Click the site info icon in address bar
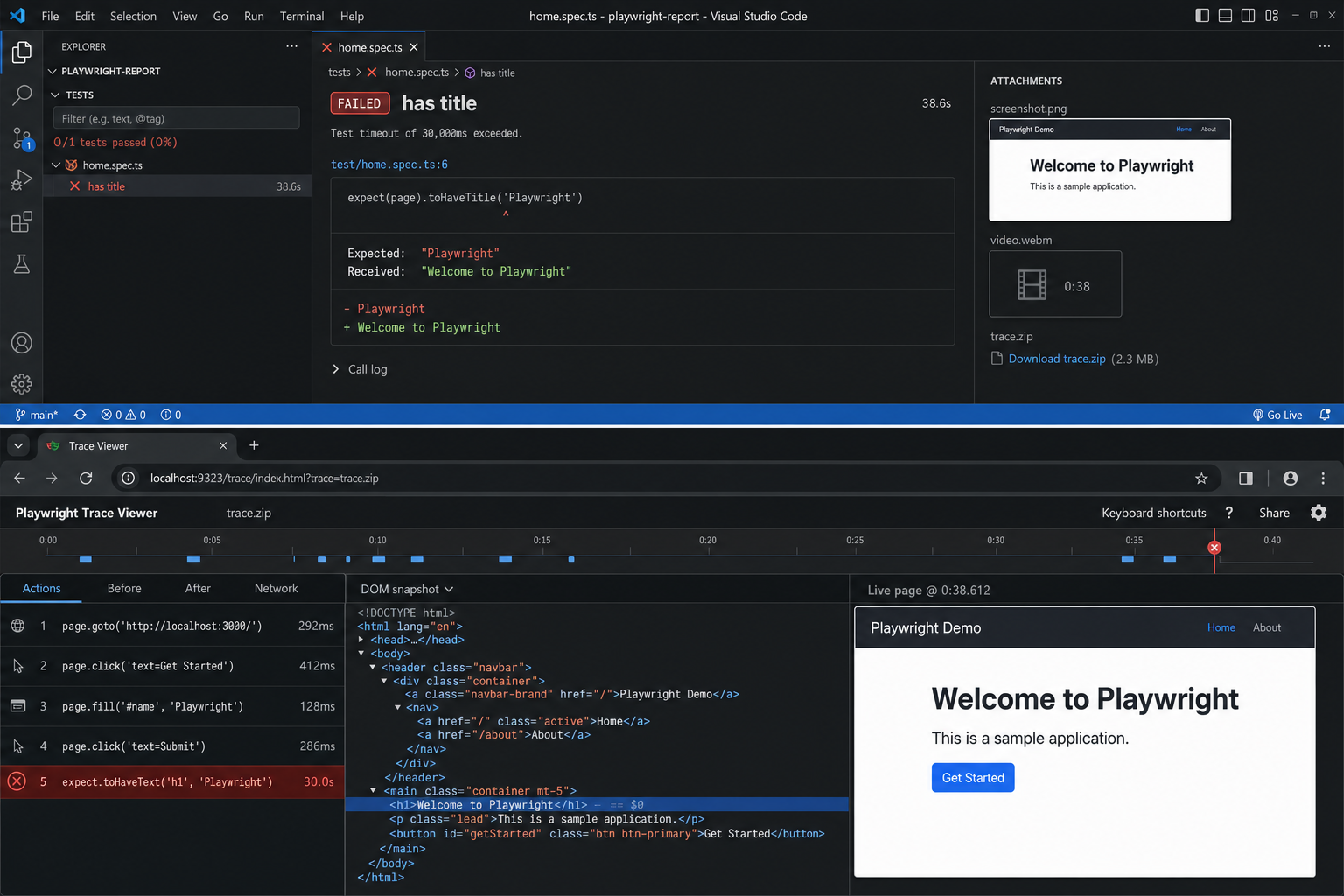This screenshot has height=896, width=1344. point(129,478)
